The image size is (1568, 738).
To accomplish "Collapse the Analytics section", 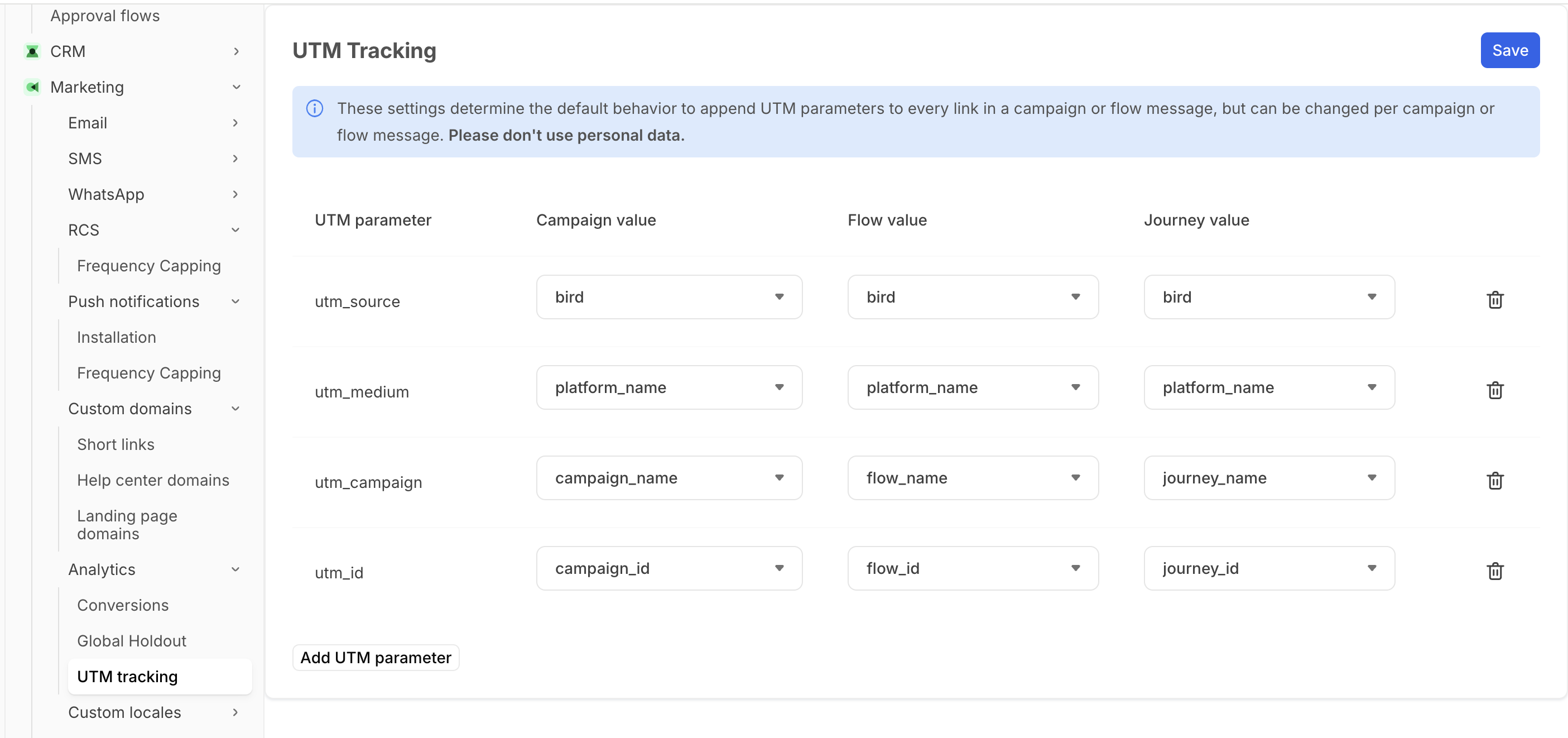I will coord(235,569).
